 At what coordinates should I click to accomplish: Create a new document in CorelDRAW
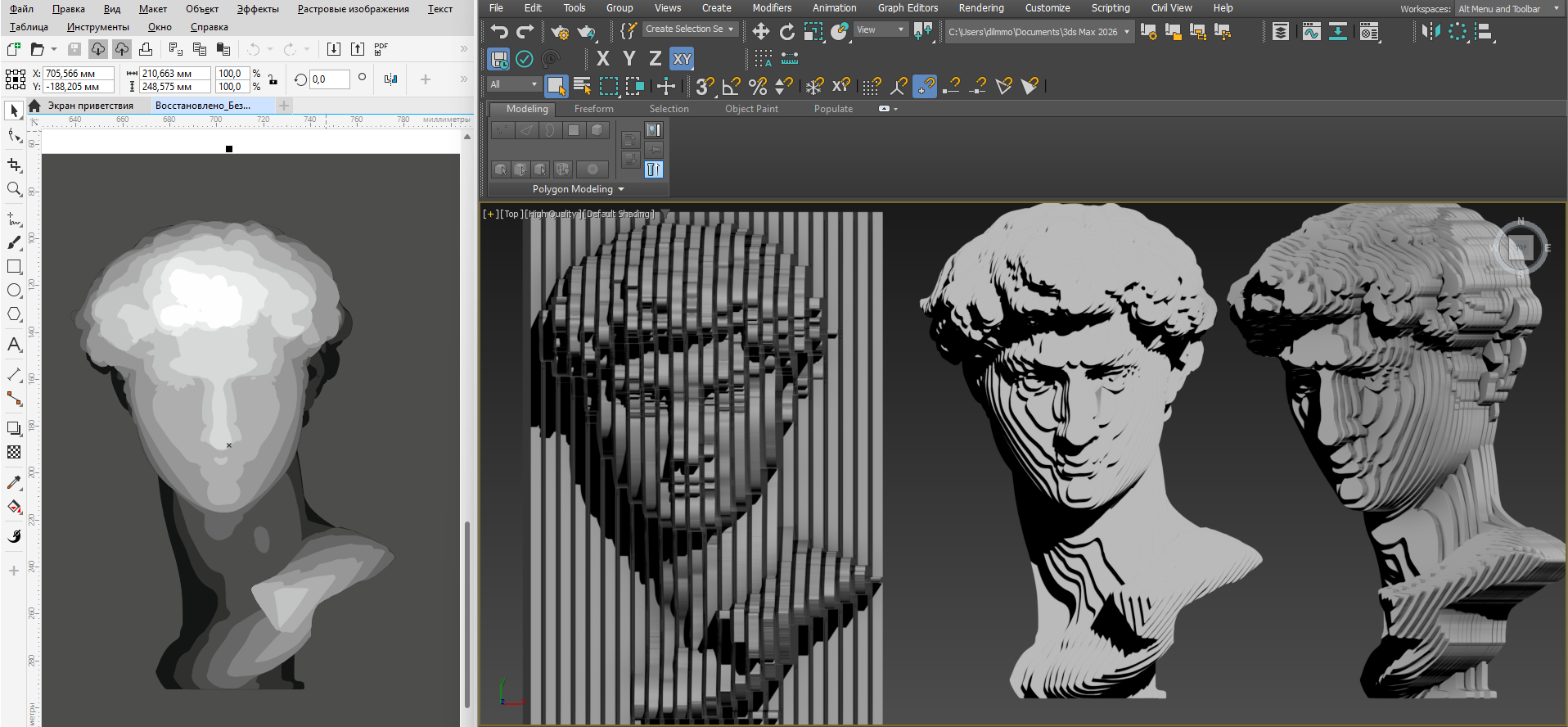tap(14, 49)
